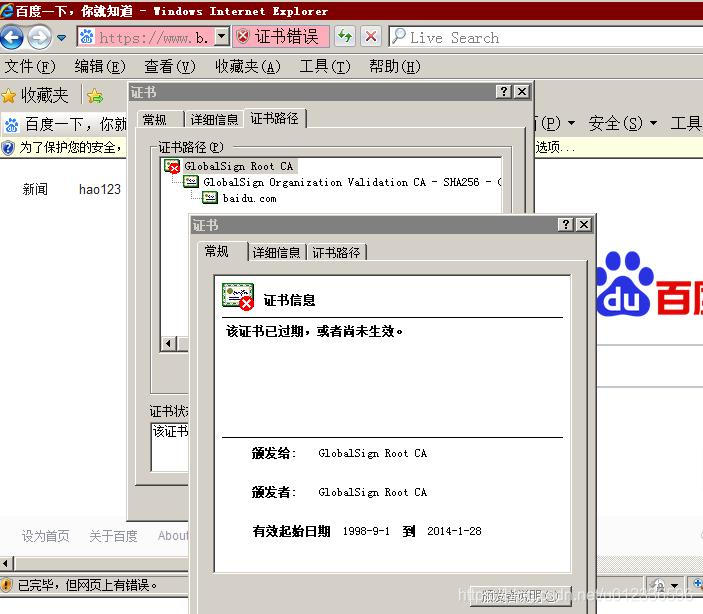The height and width of the screenshot is (614, 703).
Task: Click the baidu.com certificate icon
Action: 210,198
